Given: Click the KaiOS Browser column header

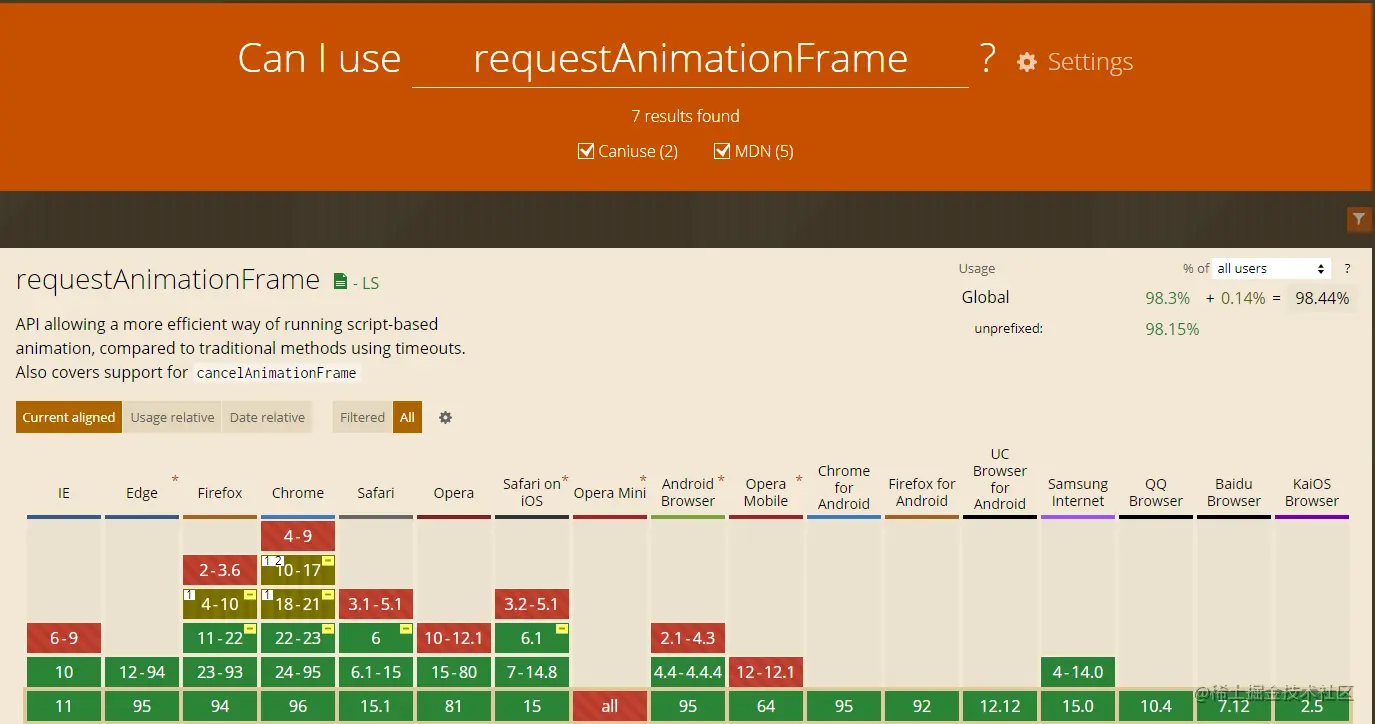Looking at the screenshot, I should coord(1312,492).
